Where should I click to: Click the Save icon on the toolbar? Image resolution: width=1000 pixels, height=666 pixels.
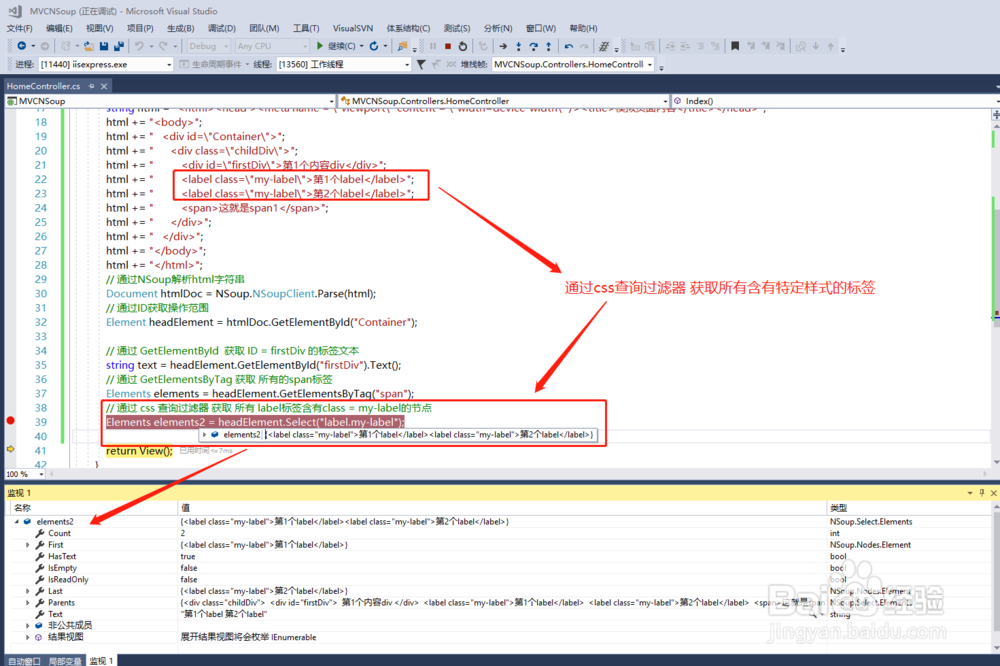point(103,46)
